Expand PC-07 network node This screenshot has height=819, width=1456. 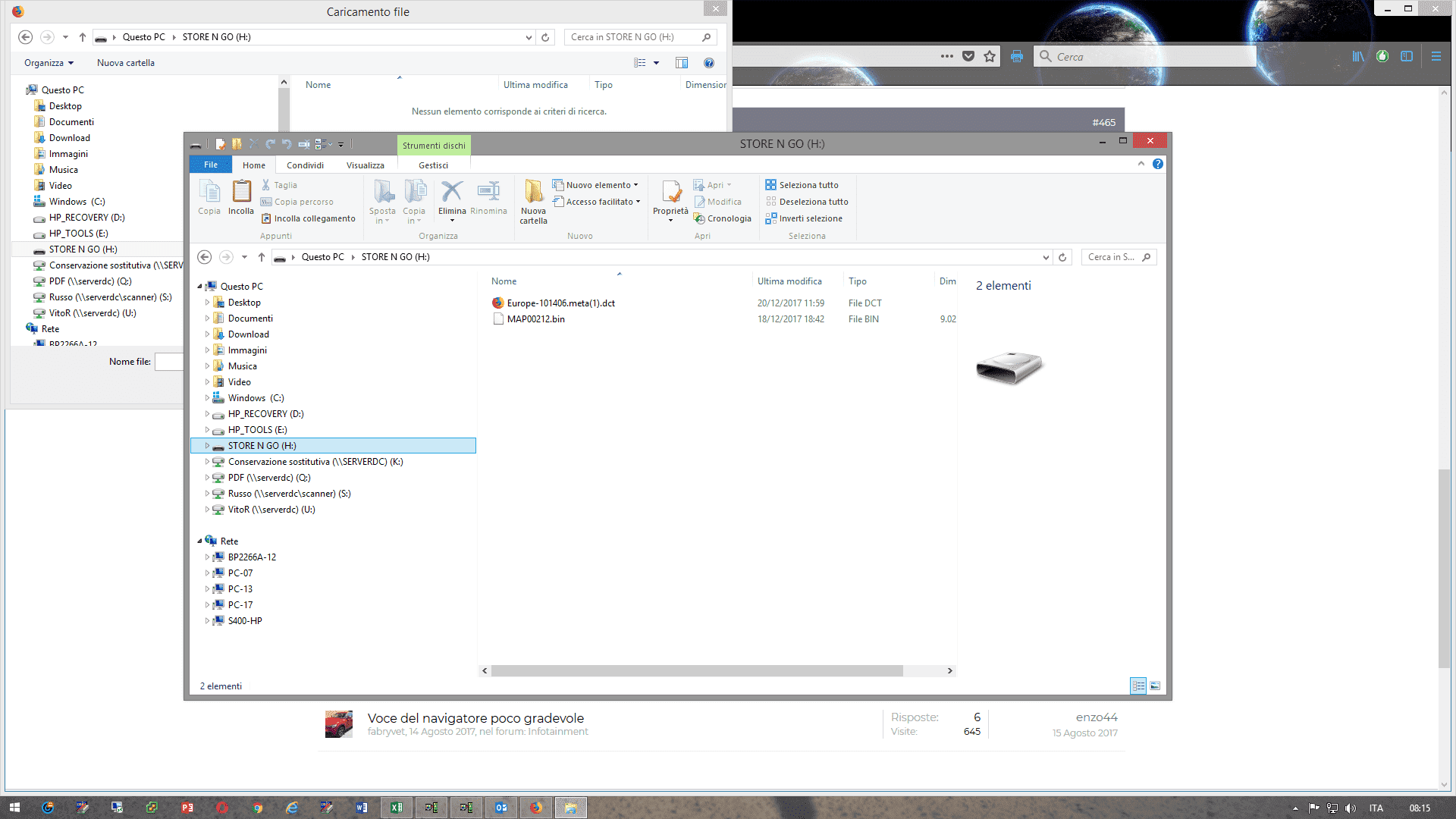(207, 573)
